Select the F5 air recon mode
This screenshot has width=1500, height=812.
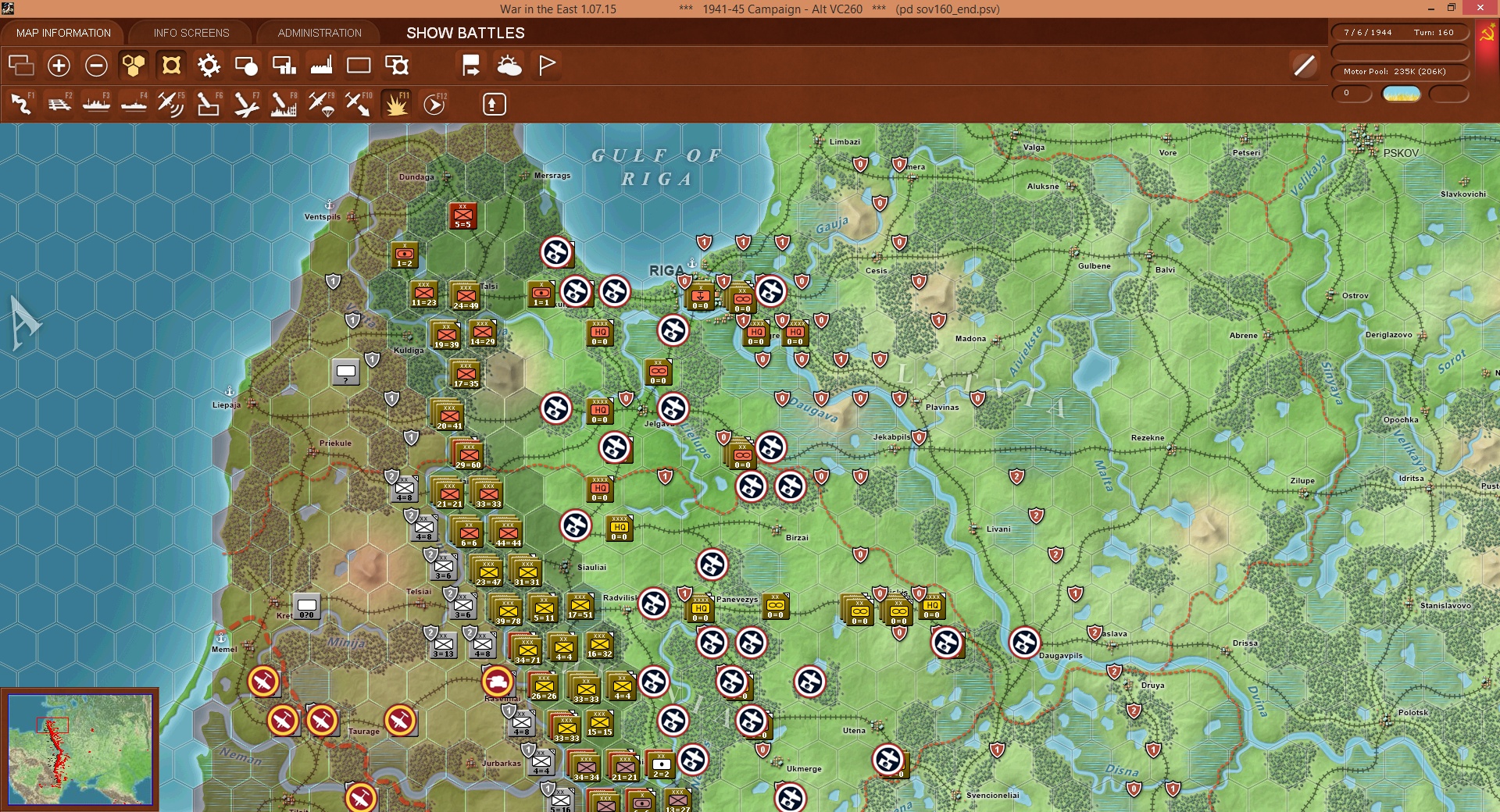pos(171,104)
